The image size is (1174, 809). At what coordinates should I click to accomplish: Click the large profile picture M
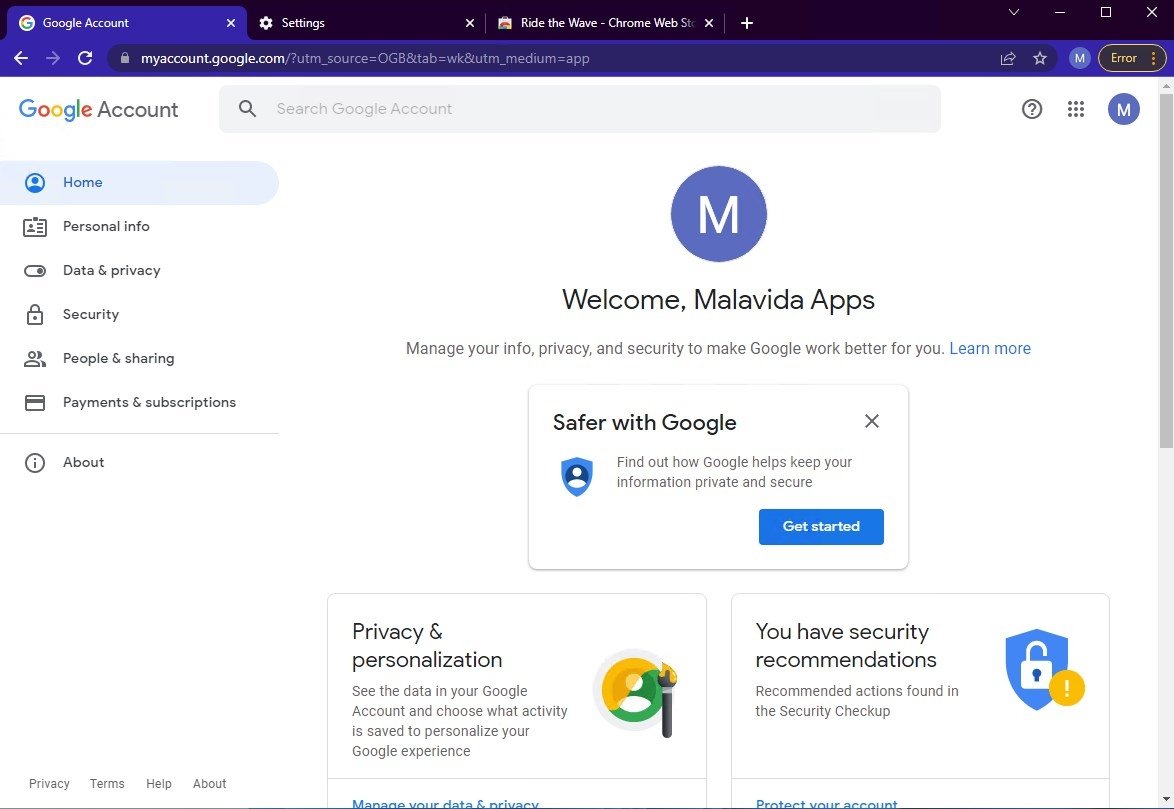pyautogui.click(x=718, y=214)
